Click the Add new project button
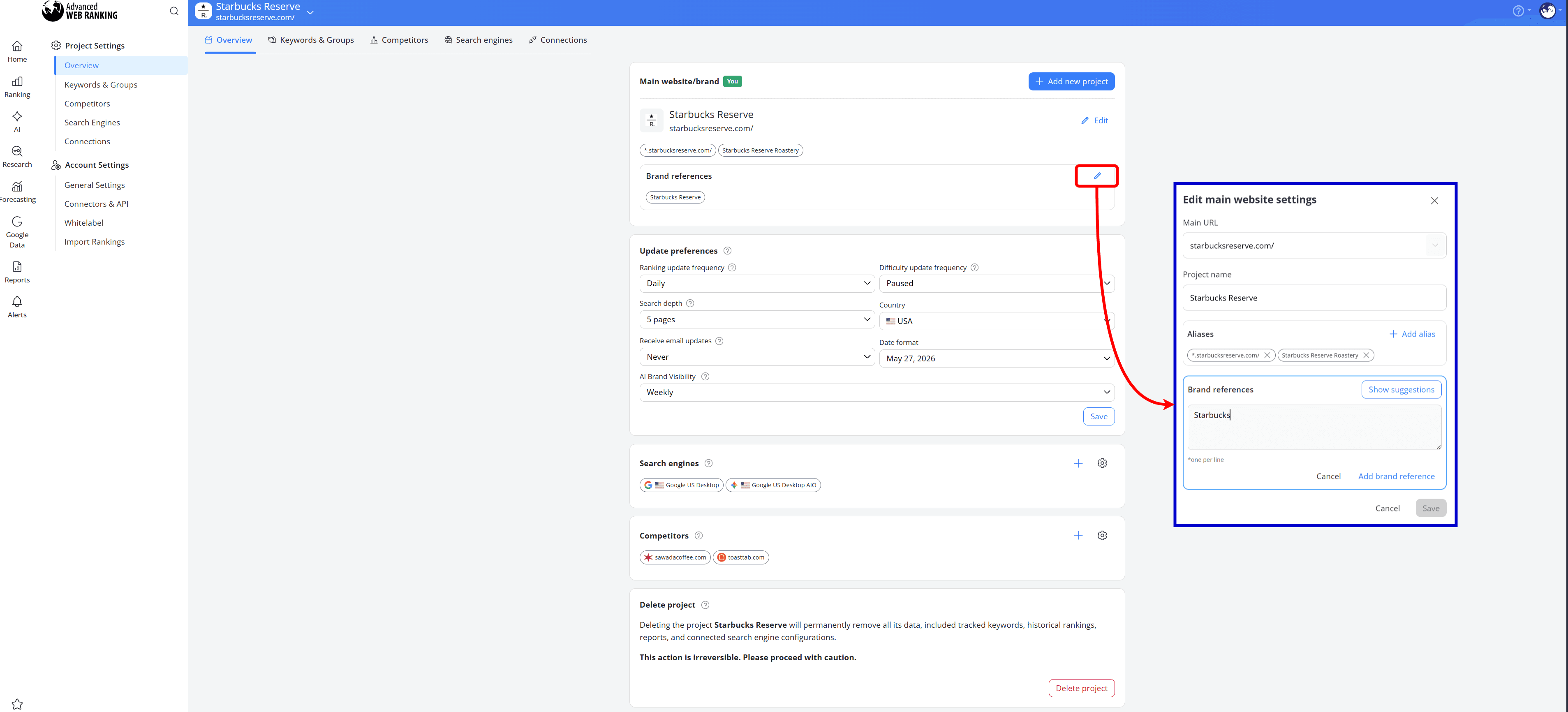1568x712 pixels. pyautogui.click(x=1071, y=81)
